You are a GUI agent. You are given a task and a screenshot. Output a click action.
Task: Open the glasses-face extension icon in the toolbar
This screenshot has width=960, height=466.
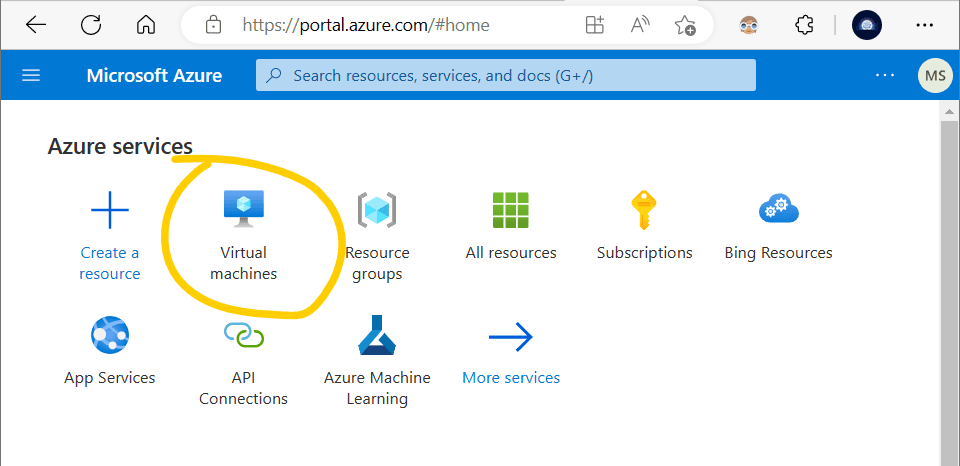(748, 25)
